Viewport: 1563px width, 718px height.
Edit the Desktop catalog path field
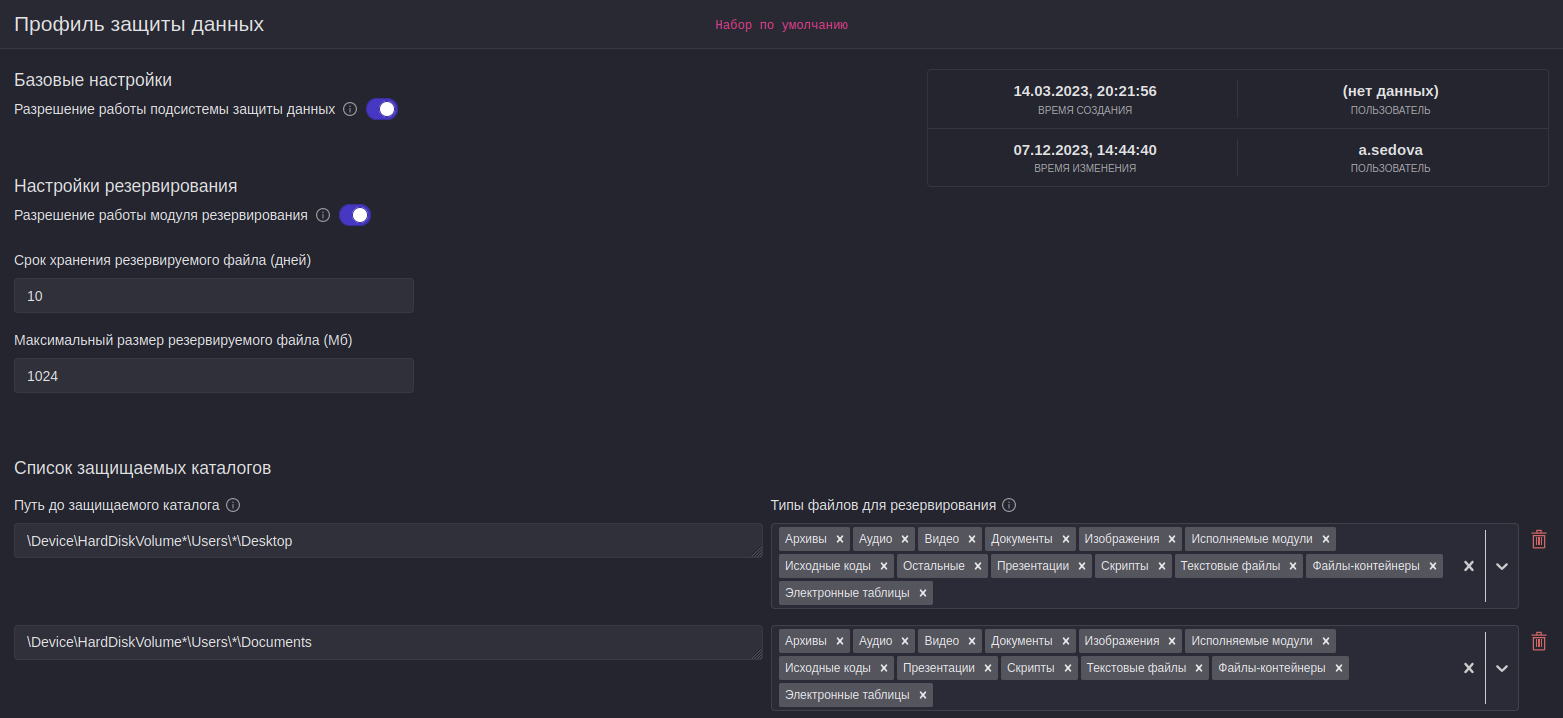pyautogui.click(x=388, y=541)
